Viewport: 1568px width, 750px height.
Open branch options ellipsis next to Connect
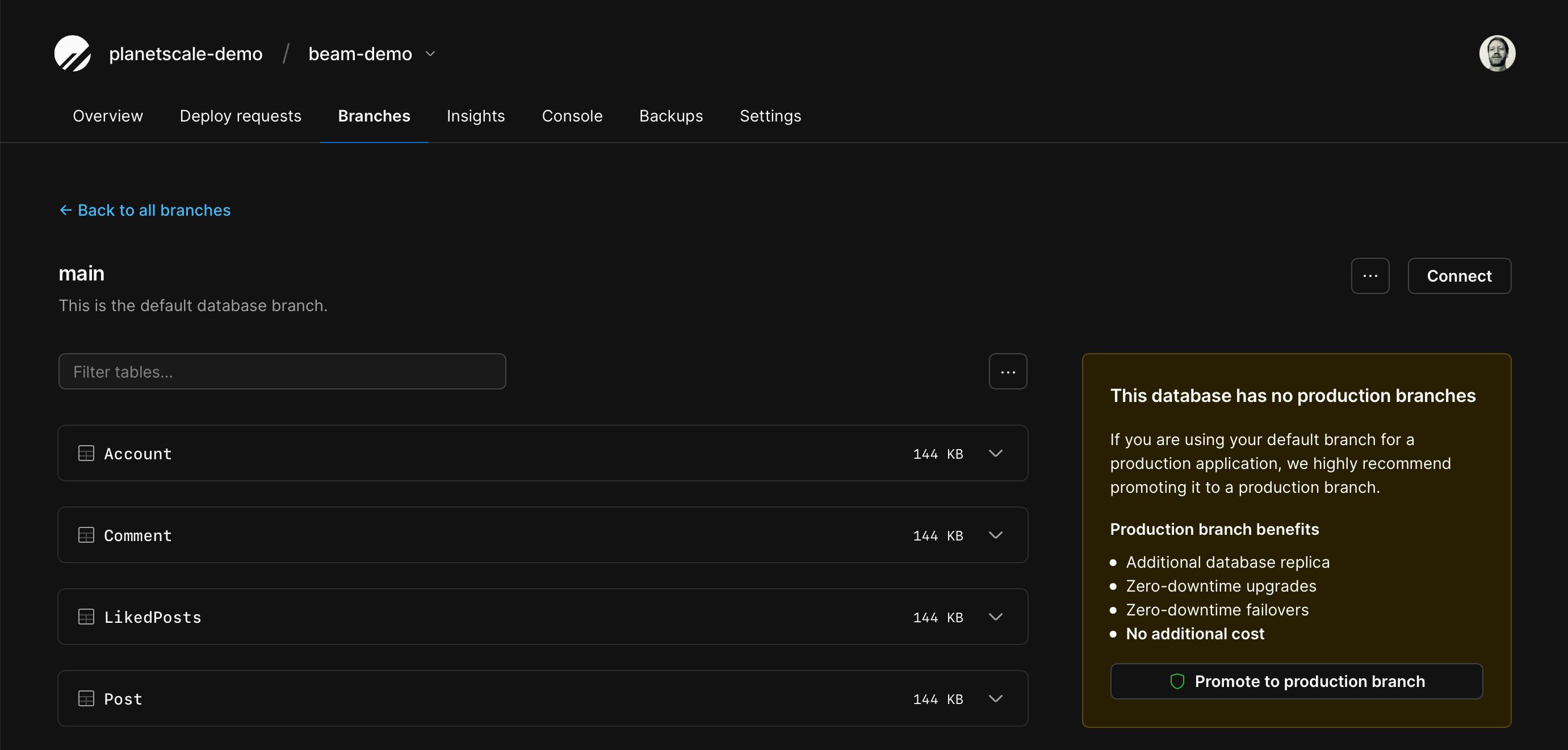pyautogui.click(x=1369, y=276)
